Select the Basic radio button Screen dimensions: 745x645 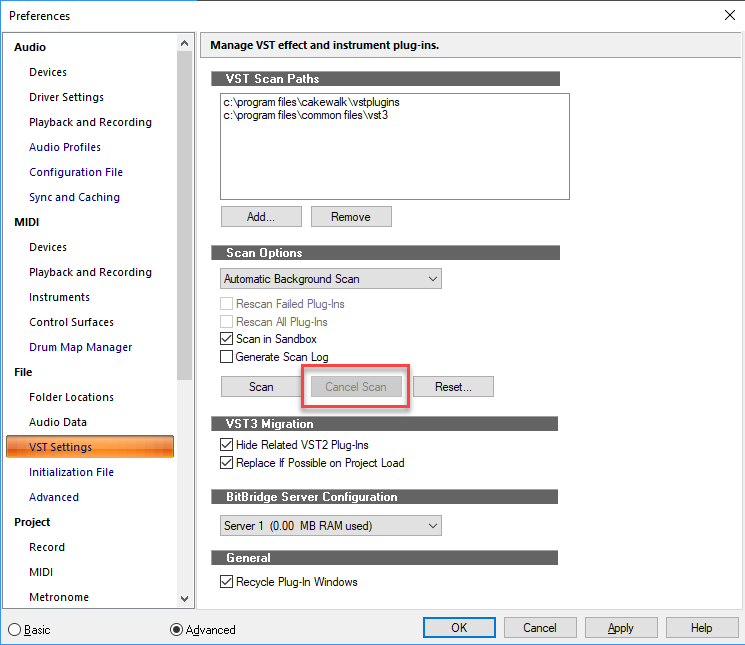point(15,630)
